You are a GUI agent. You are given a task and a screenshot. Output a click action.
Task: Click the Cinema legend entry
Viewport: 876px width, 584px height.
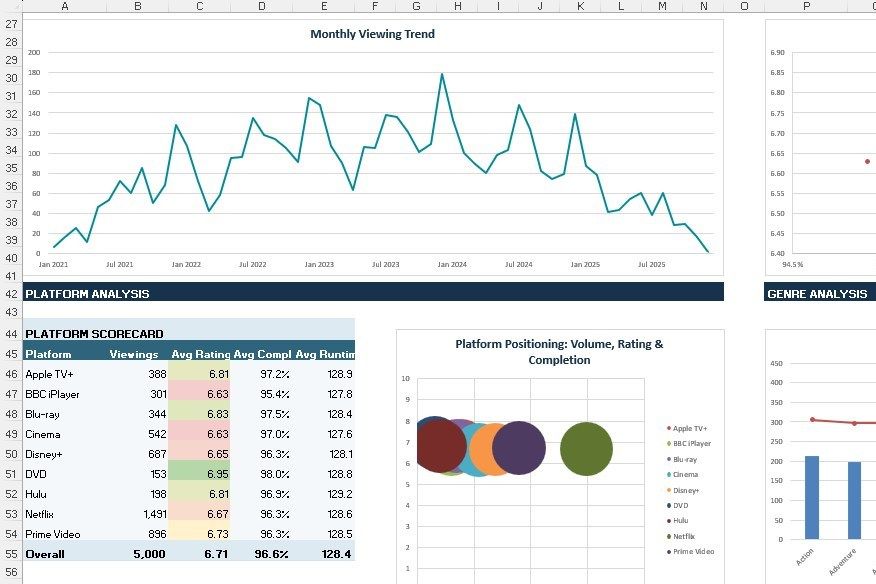click(x=683, y=474)
